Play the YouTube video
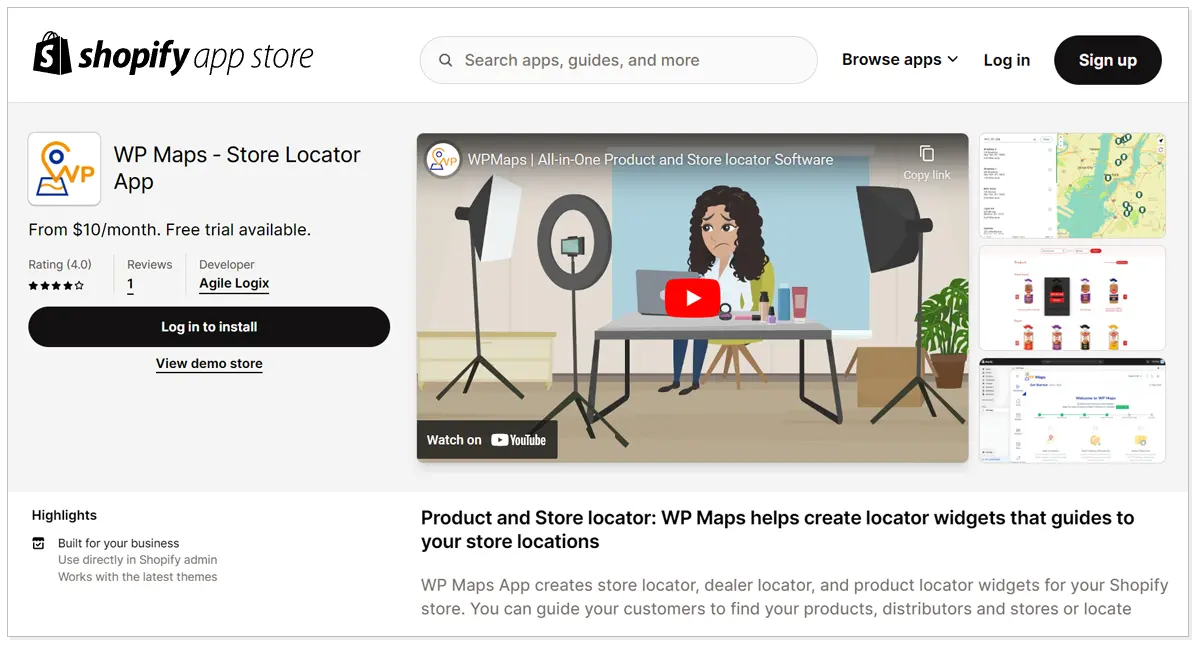 click(x=692, y=298)
